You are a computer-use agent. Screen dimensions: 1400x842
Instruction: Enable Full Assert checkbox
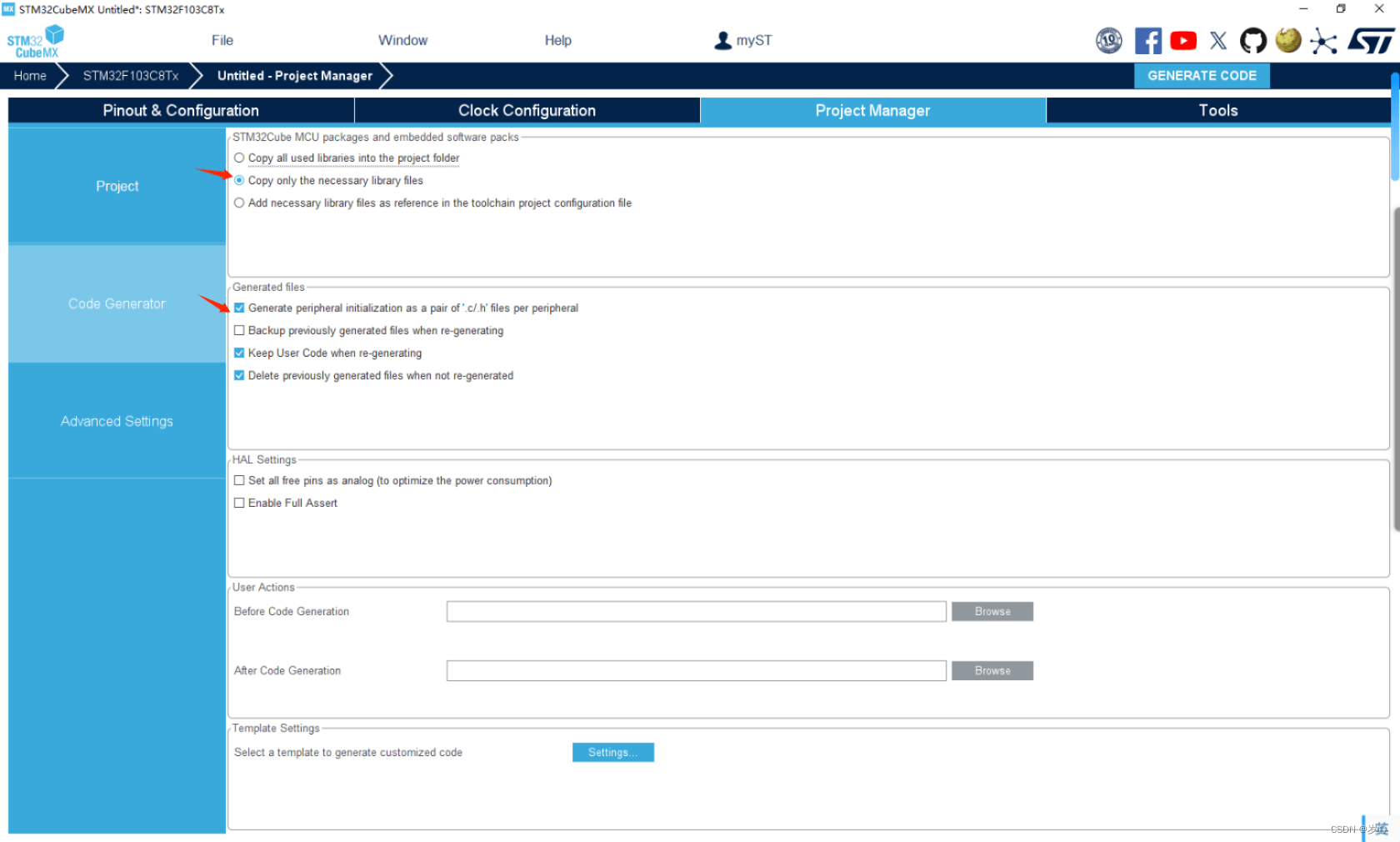pos(239,503)
